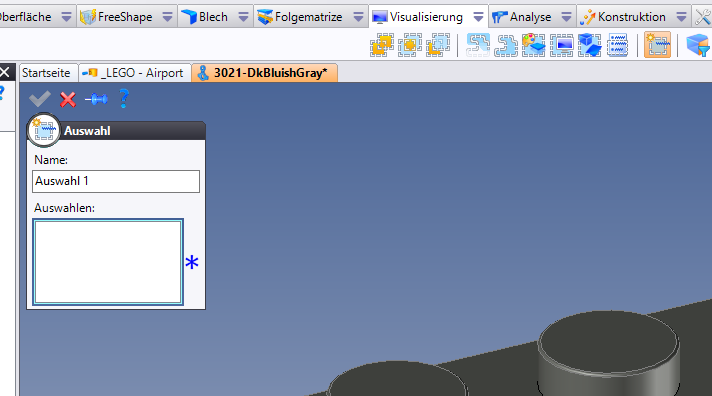
Task: Go to the Startseite tab
Action: click(46, 73)
